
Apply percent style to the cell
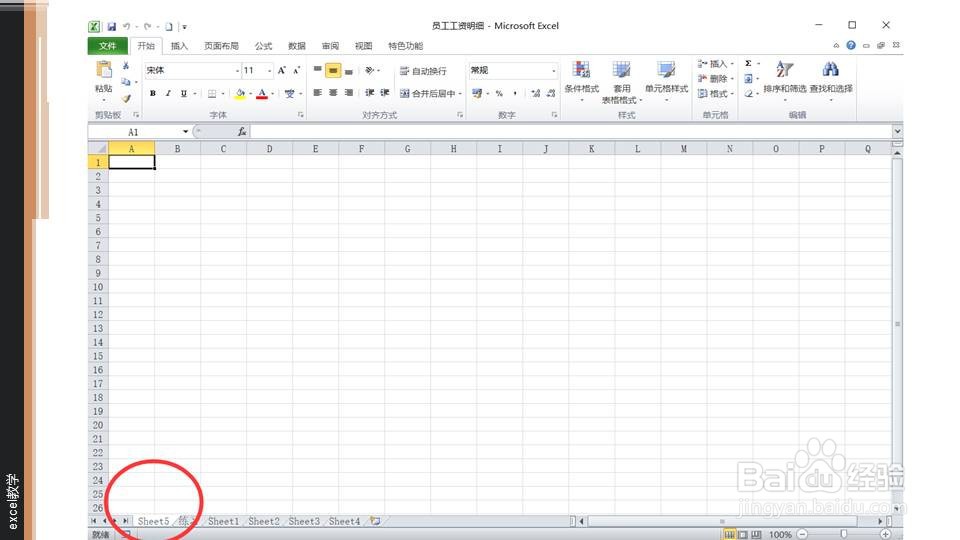(500, 94)
